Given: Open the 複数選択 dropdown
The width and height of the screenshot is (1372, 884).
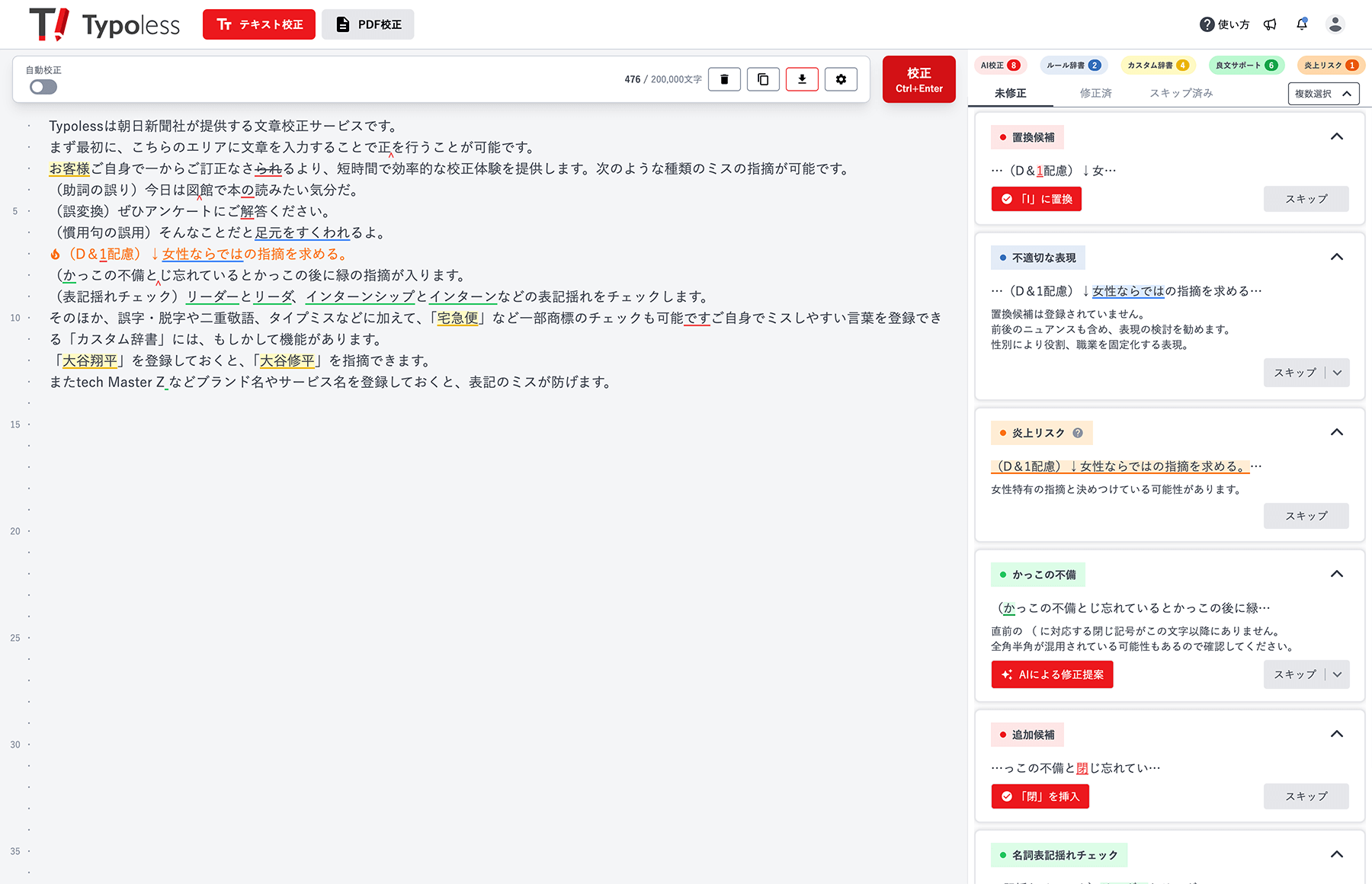Looking at the screenshot, I should pos(1323,94).
